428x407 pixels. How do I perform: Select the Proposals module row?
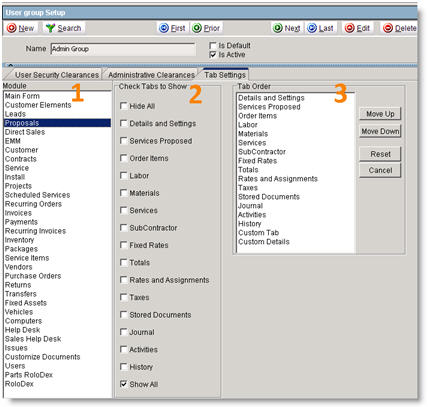click(57, 123)
